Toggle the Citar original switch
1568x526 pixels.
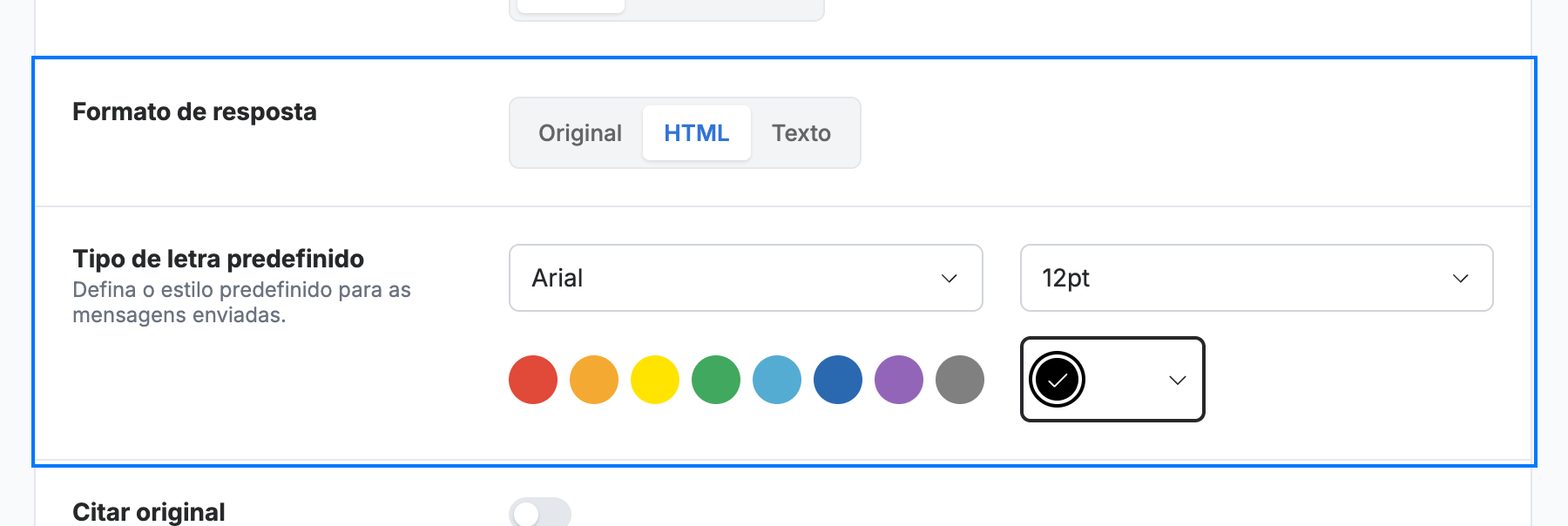point(540,512)
